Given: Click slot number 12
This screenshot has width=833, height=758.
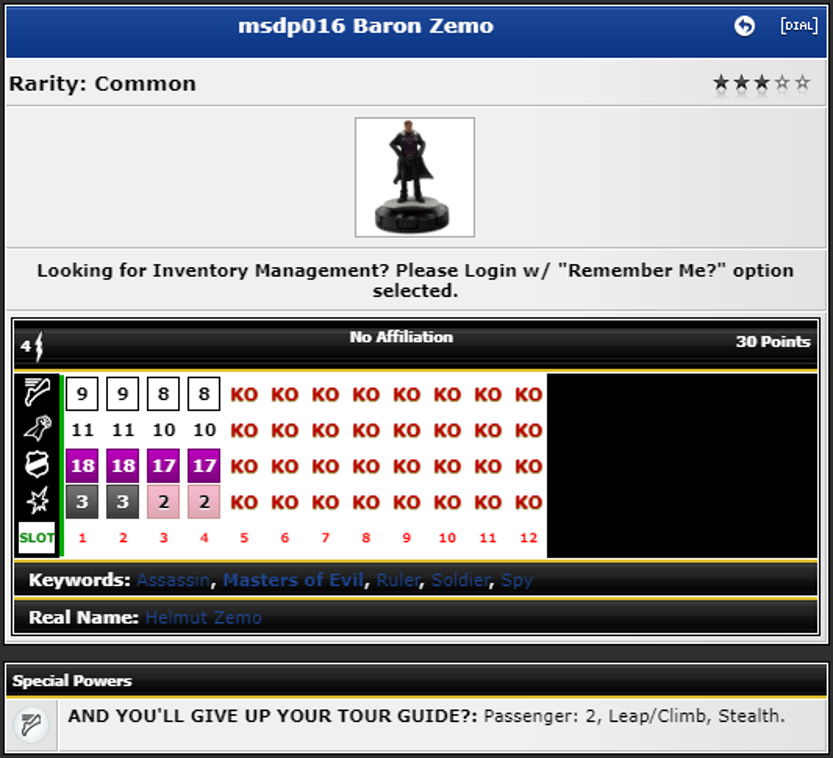Looking at the screenshot, I should point(529,538).
